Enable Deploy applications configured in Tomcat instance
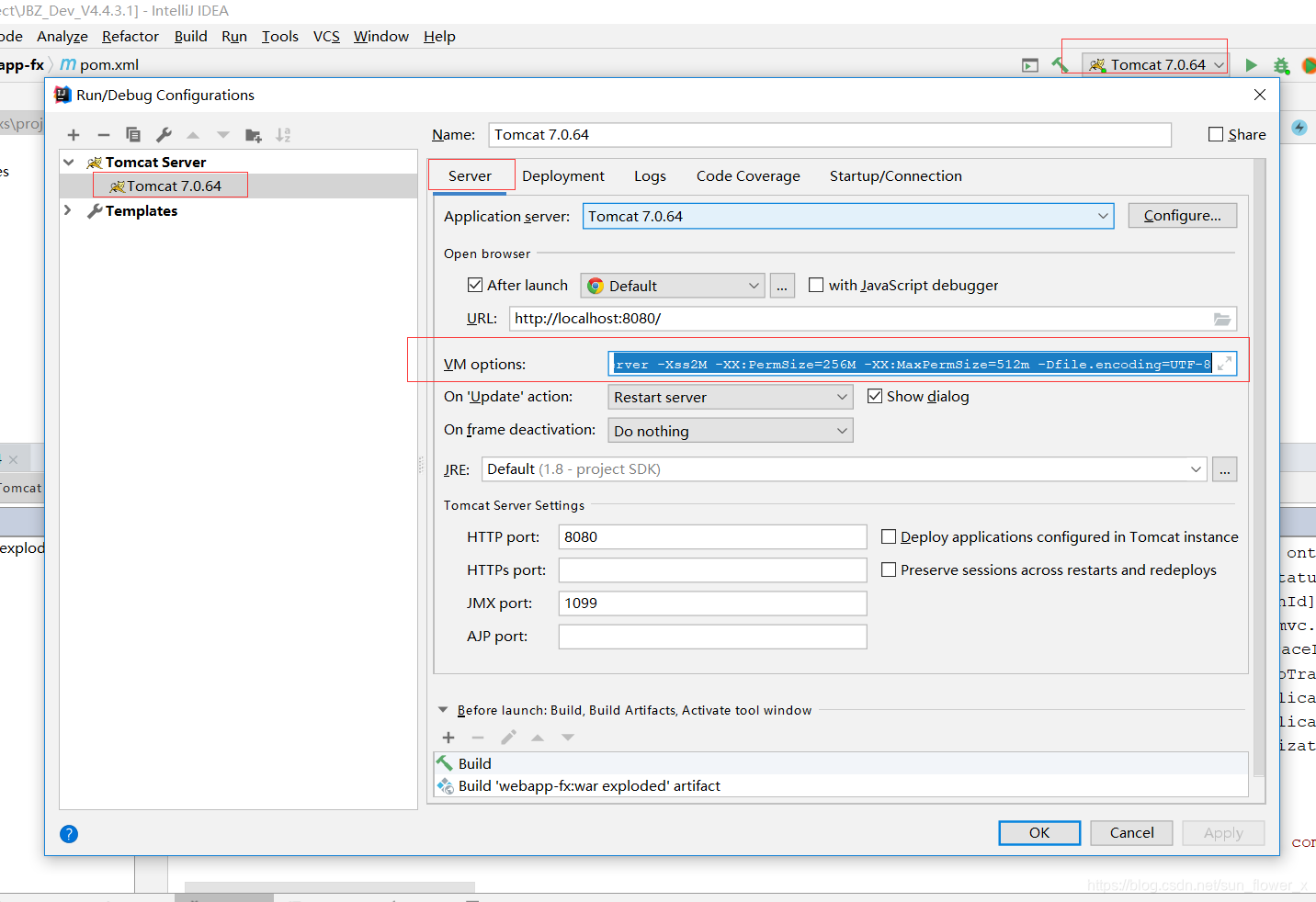The height and width of the screenshot is (902, 1316). (889, 536)
